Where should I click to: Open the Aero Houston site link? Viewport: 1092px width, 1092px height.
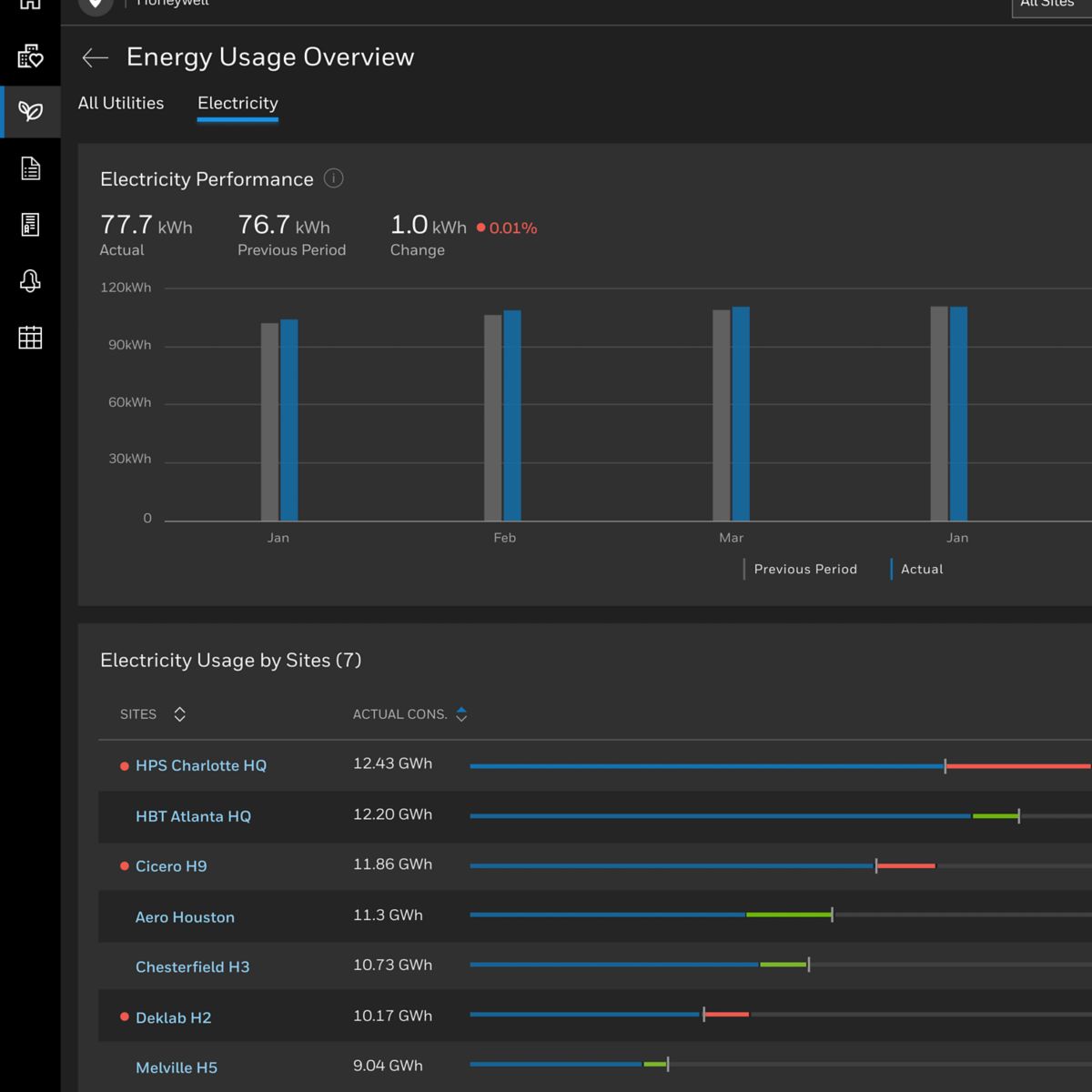point(185,917)
